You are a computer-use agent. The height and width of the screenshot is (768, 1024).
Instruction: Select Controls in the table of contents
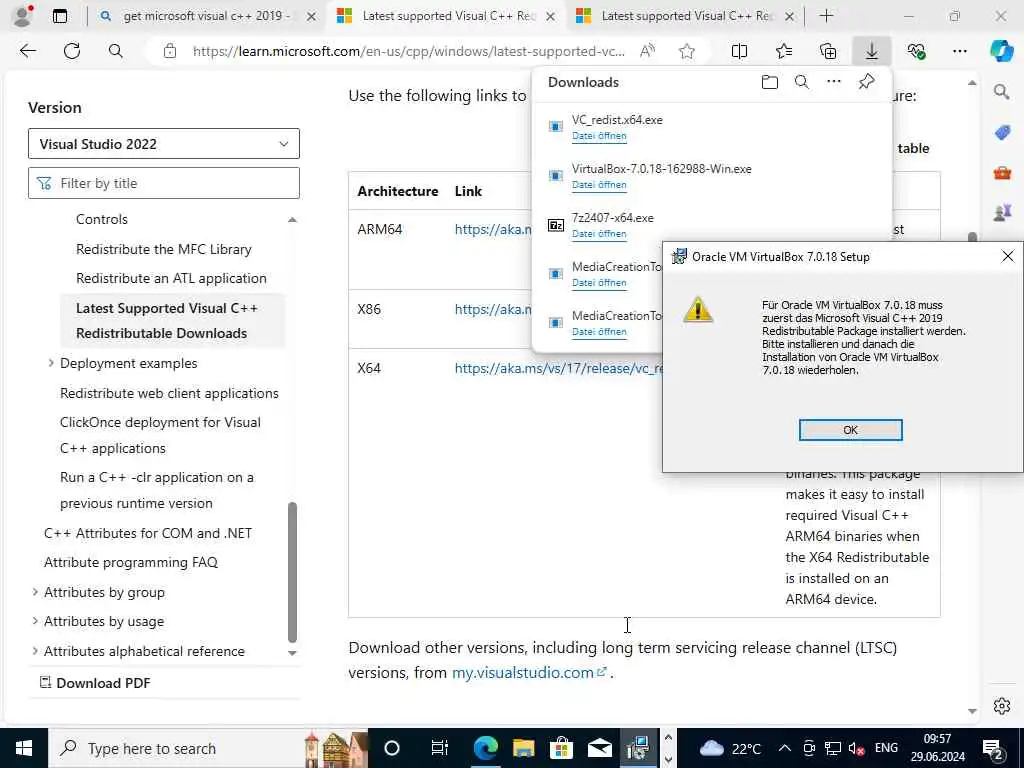(x=101, y=219)
